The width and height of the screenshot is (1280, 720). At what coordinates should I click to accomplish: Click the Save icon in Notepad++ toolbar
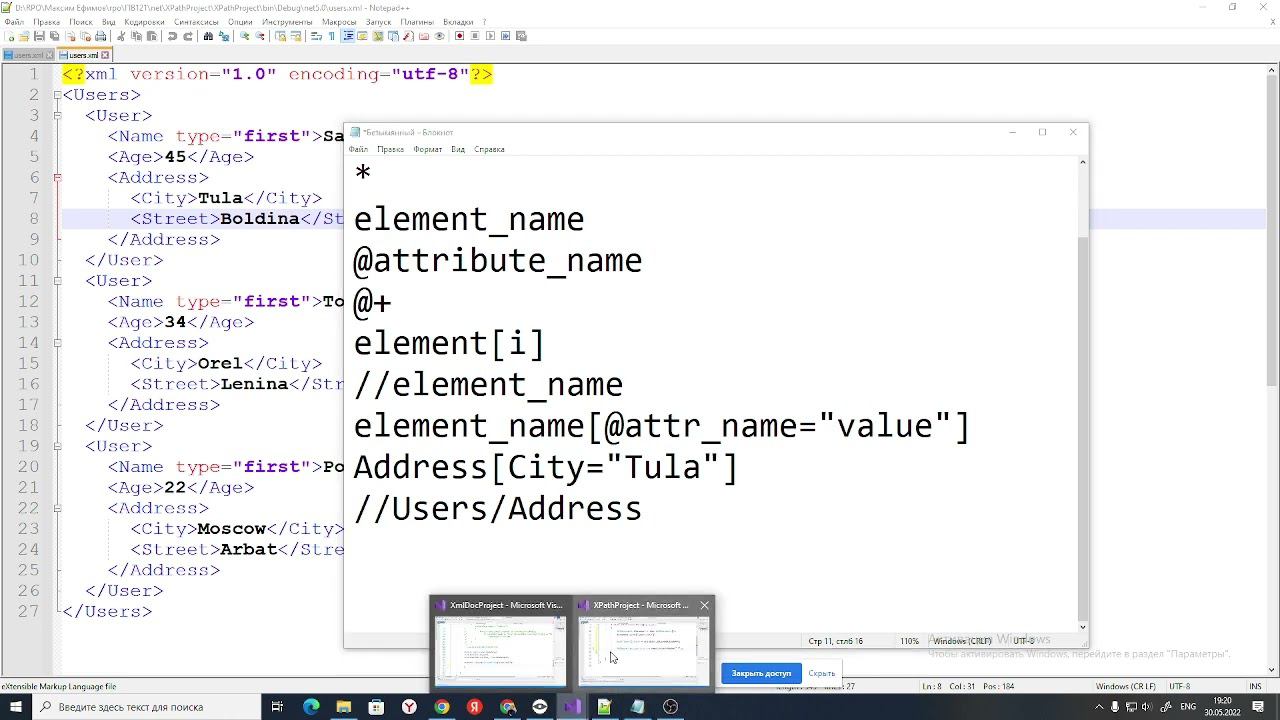[39, 36]
